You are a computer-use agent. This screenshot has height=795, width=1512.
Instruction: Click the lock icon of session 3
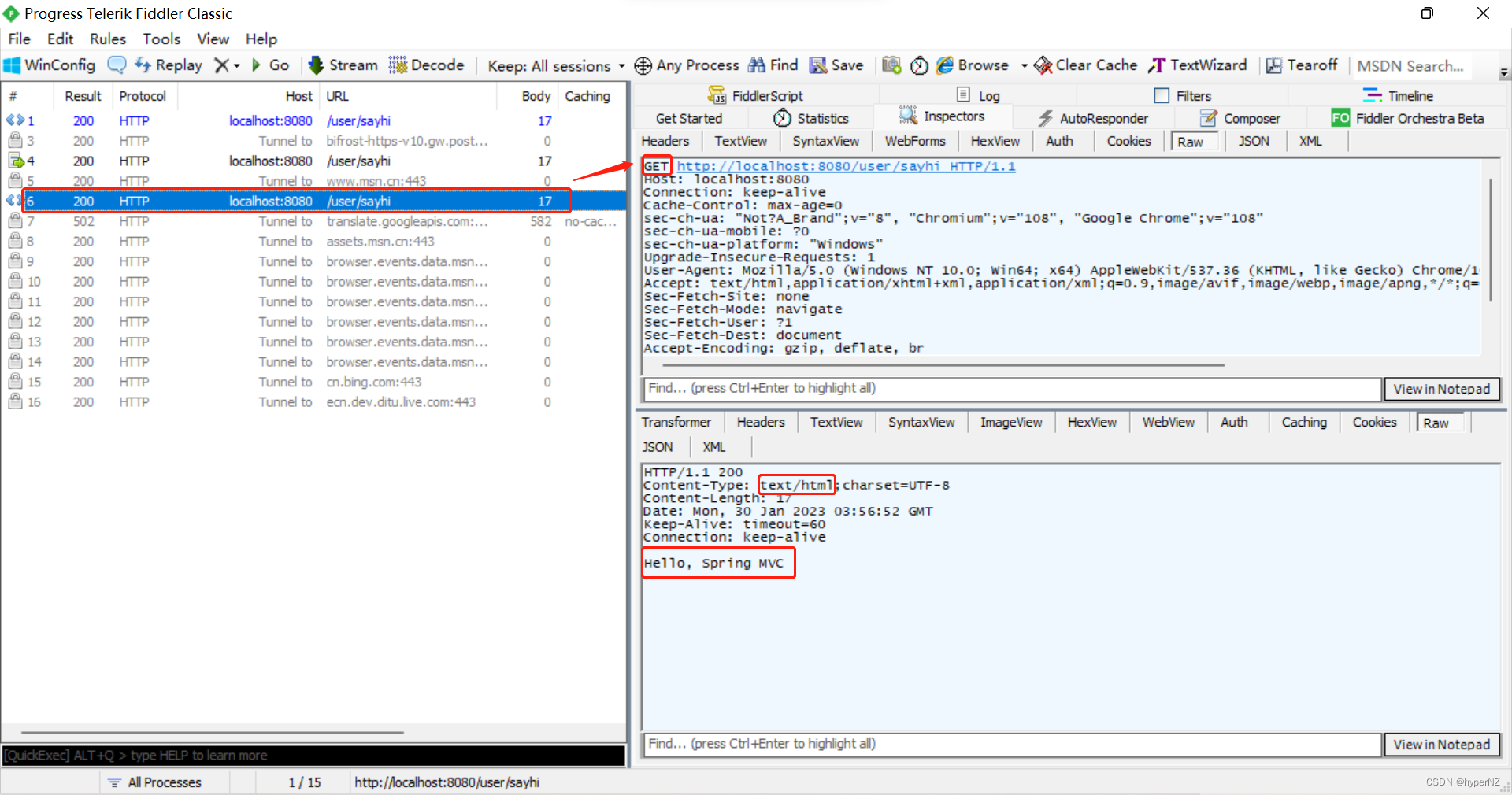point(15,140)
